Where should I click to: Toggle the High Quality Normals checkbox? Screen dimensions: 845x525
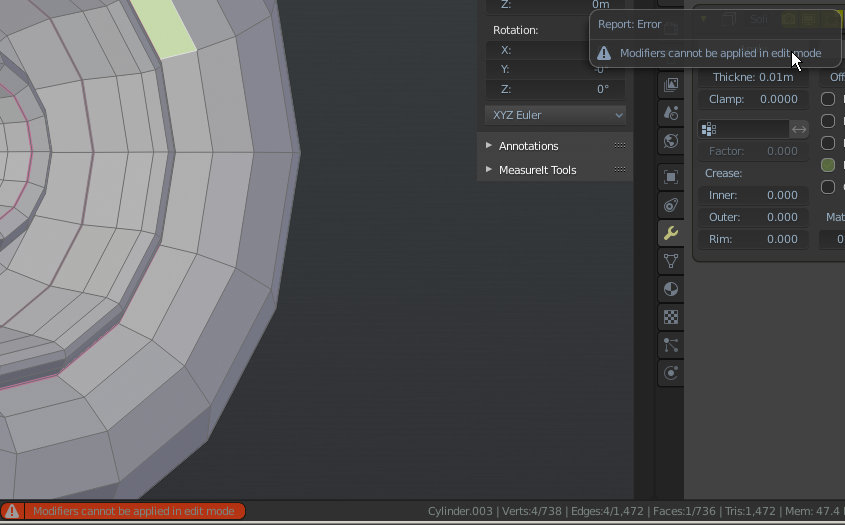pos(828,143)
